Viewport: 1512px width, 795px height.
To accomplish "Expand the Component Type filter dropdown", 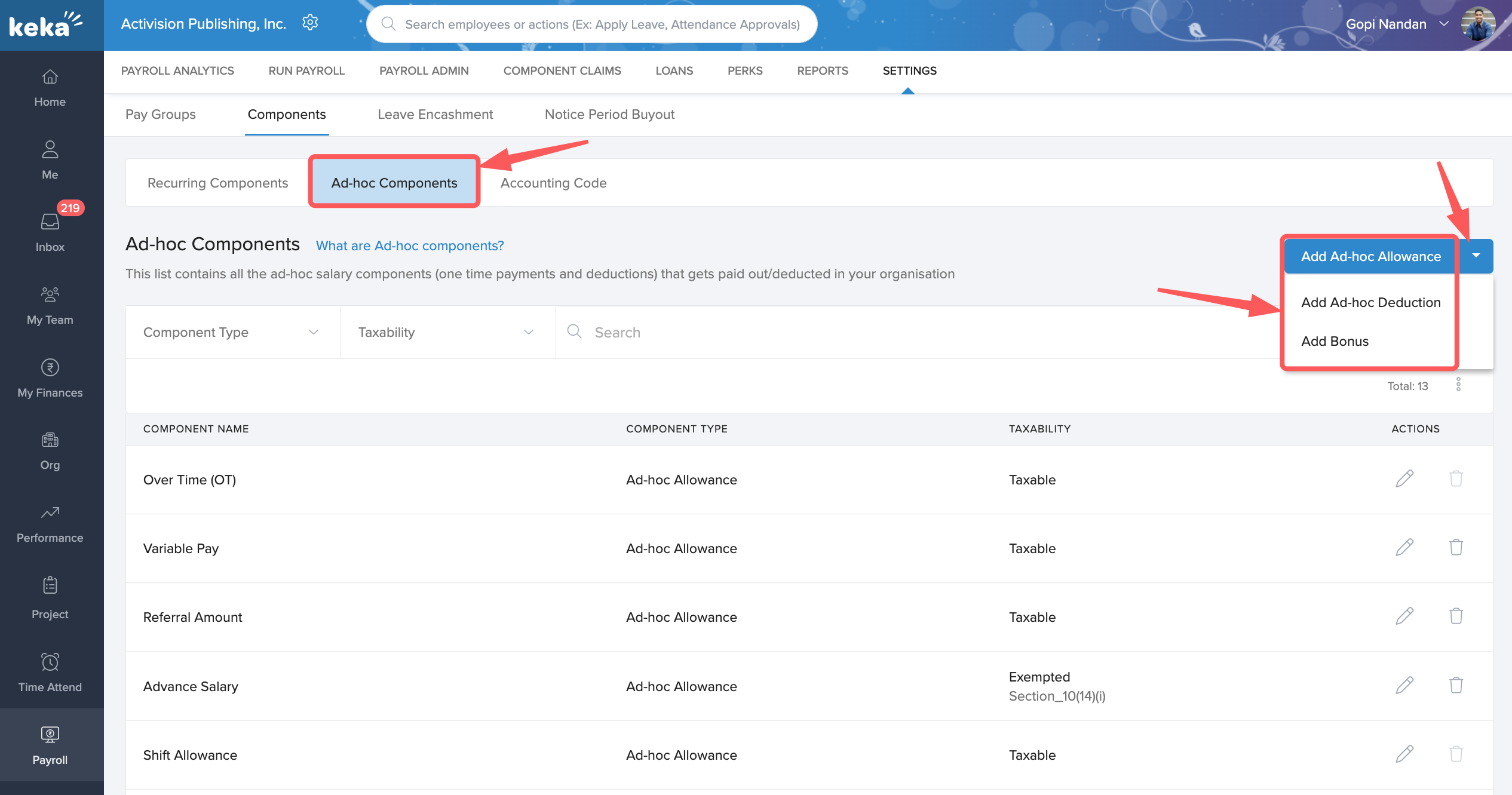I will pos(233,332).
